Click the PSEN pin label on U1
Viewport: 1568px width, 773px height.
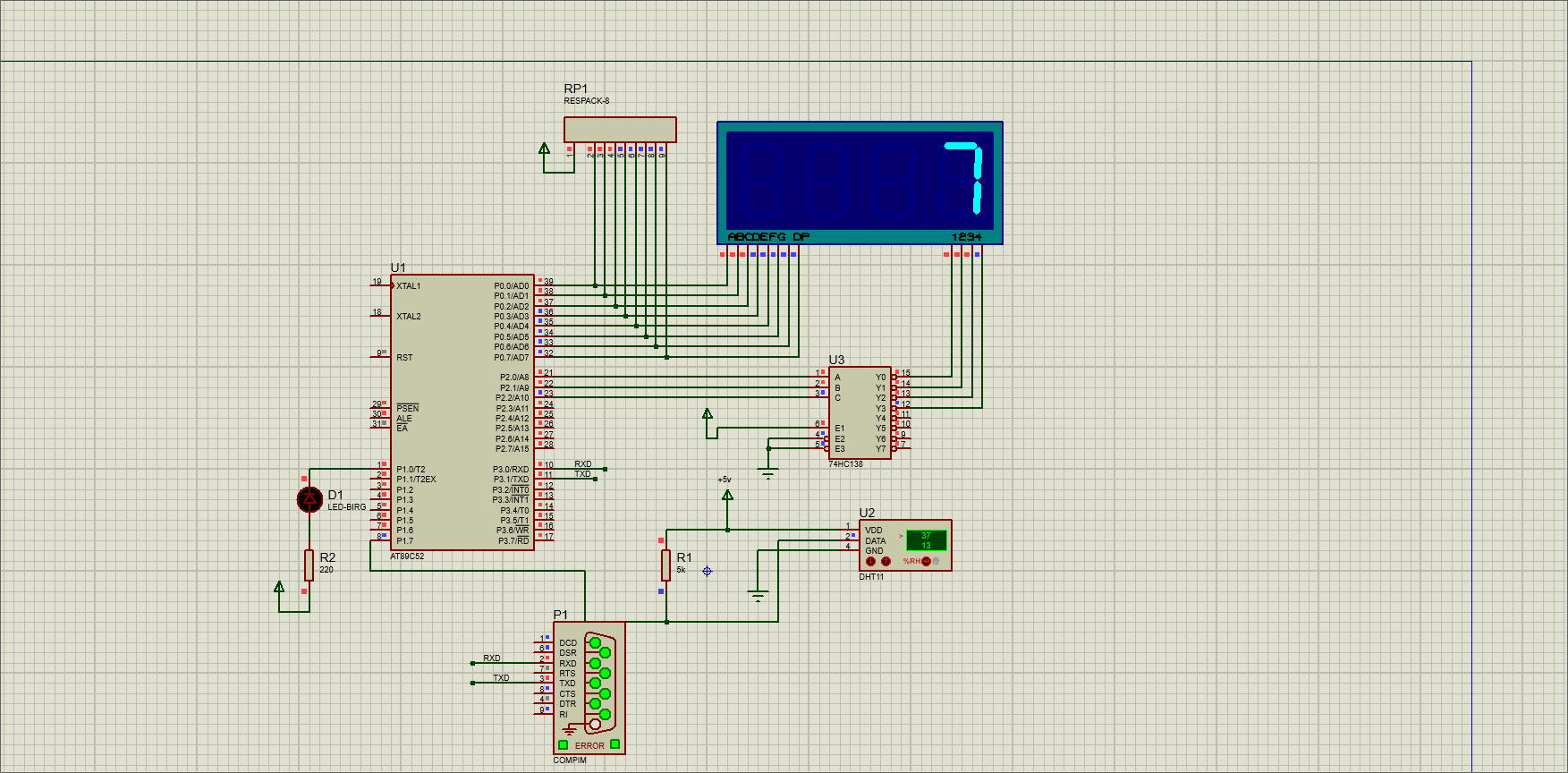pos(408,408)
